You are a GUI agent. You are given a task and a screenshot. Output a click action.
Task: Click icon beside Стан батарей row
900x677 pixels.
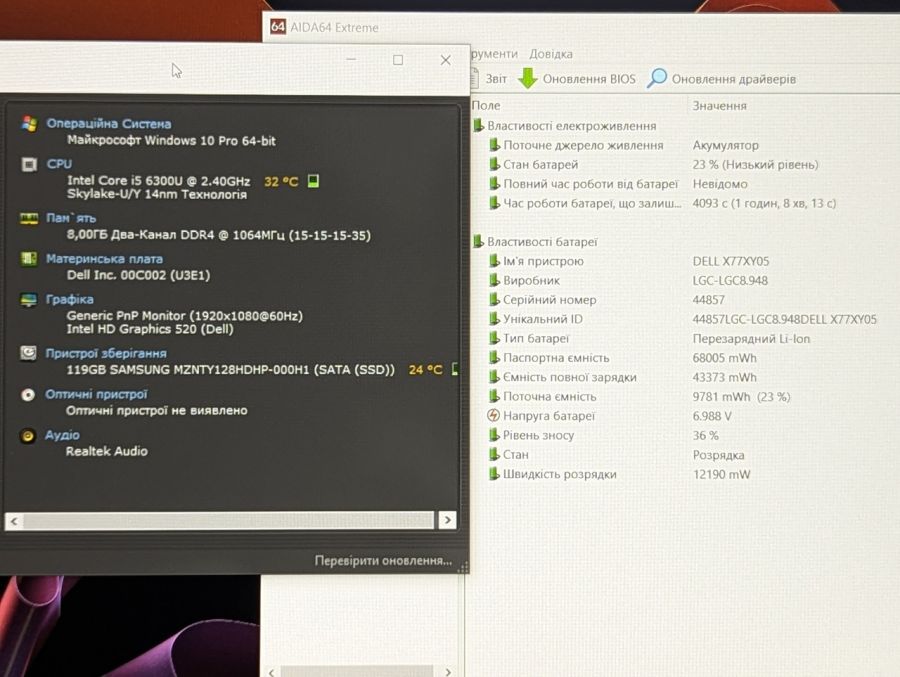494,164
